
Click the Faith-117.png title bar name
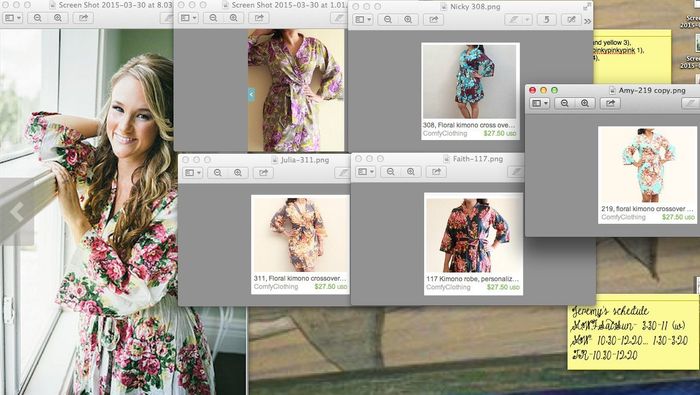tap(478, 159)
